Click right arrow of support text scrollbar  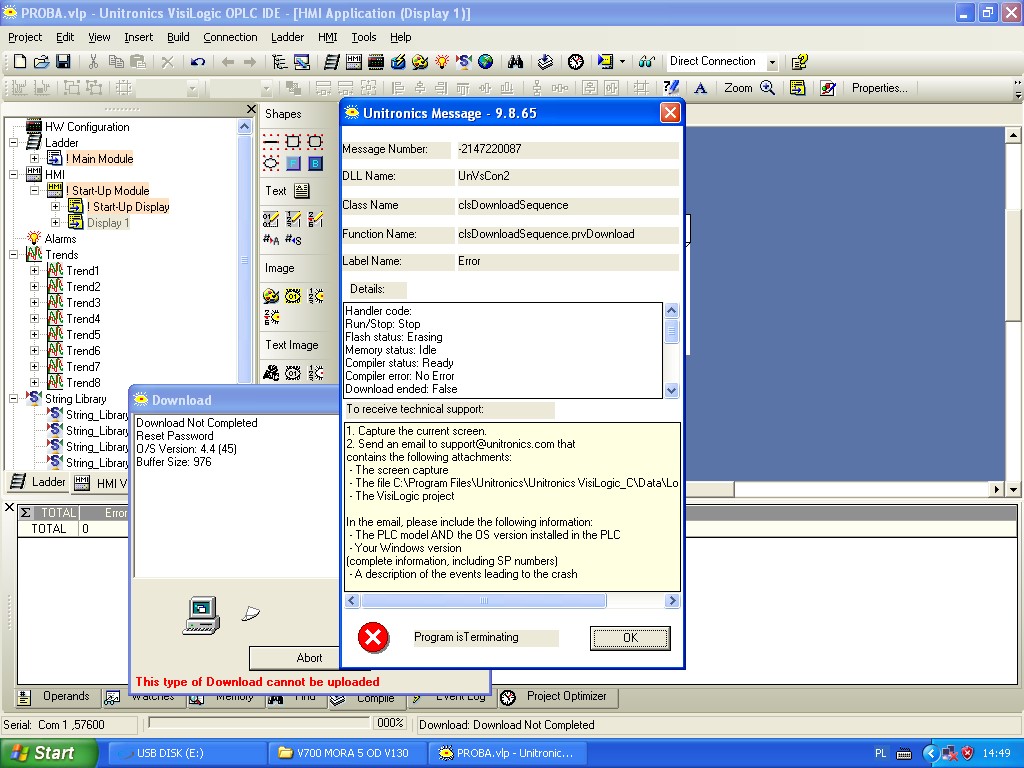coord(672,601)
